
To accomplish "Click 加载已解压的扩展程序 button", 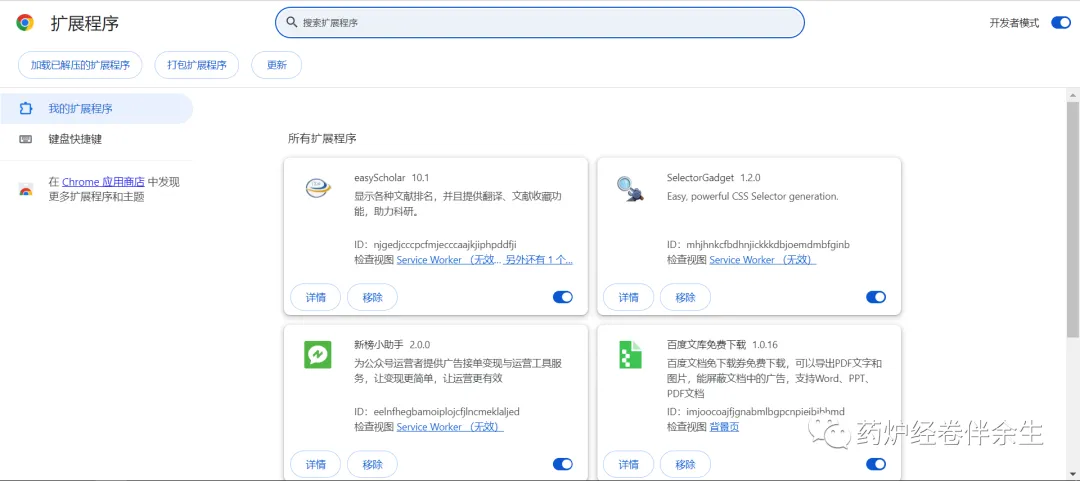I will (80, 65).
